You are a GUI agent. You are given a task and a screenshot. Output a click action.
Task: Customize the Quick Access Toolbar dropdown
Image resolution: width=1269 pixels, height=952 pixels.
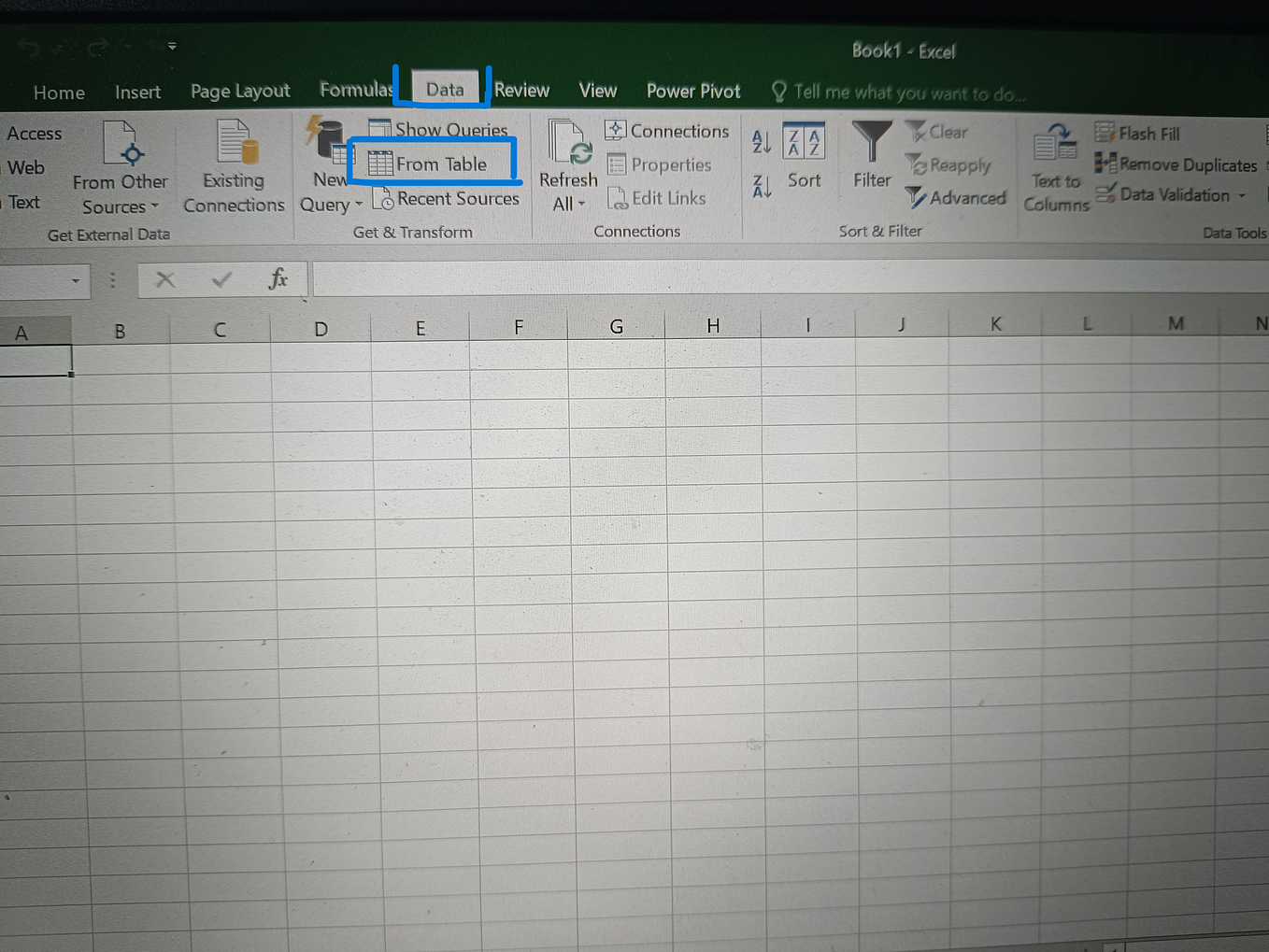172,46
